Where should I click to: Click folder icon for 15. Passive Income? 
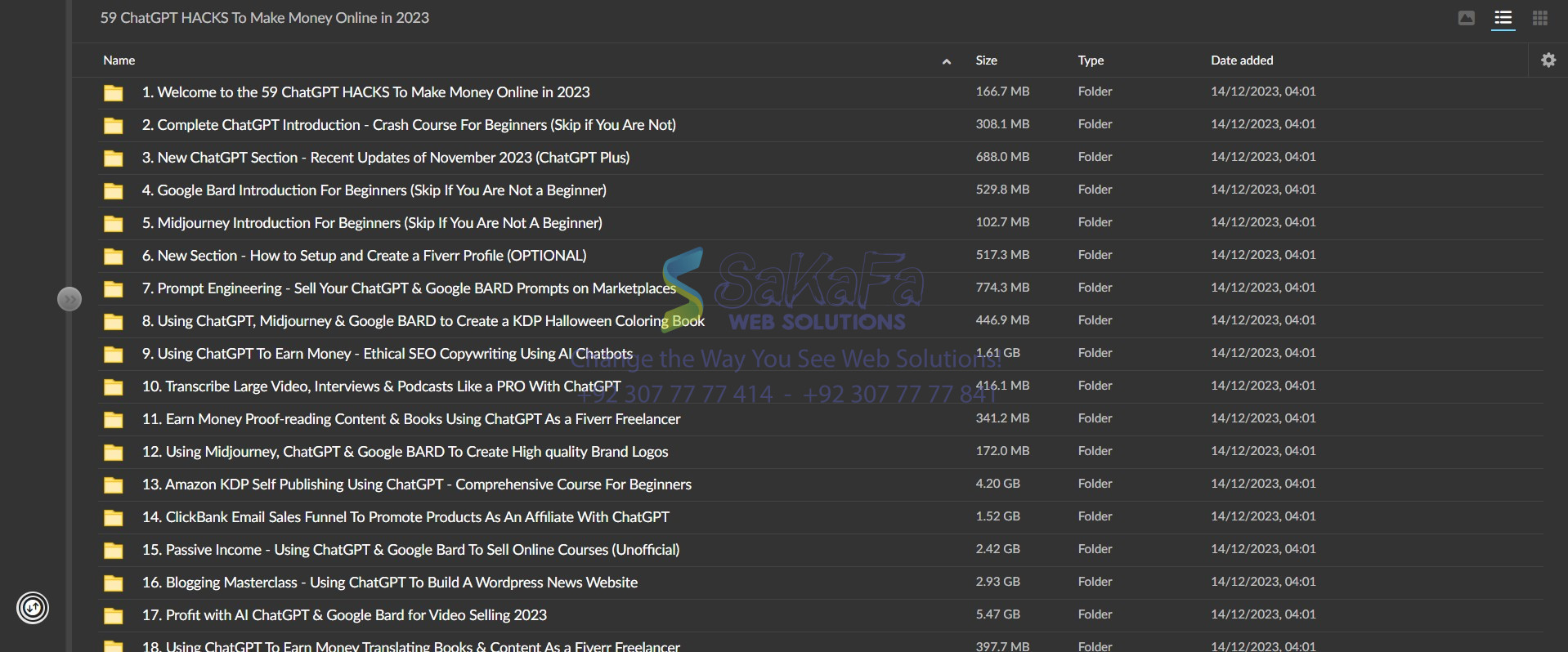pyautogui.click(x=114, y=551)
